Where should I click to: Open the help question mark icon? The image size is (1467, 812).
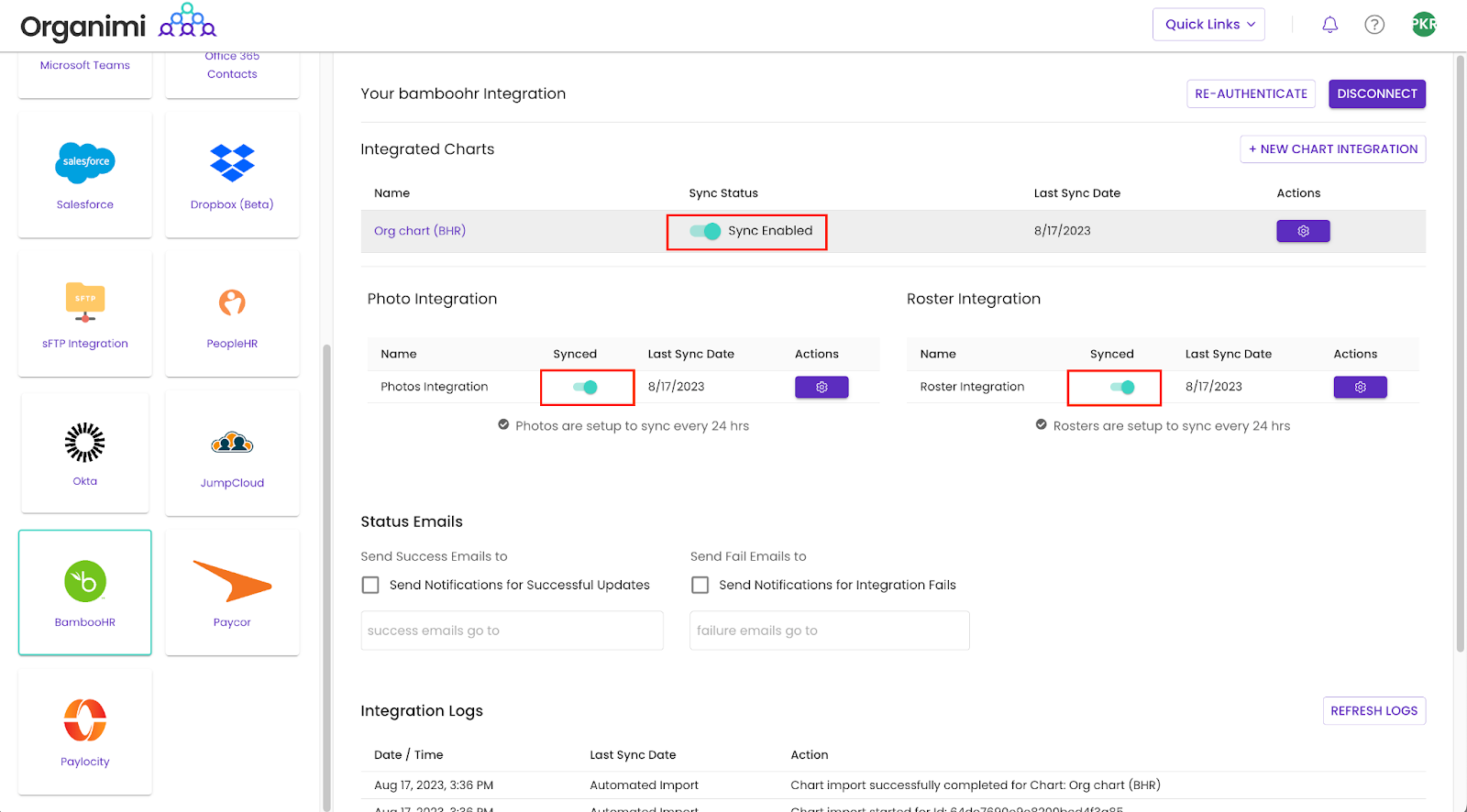pyautogui.click(x=1374, y=25)
